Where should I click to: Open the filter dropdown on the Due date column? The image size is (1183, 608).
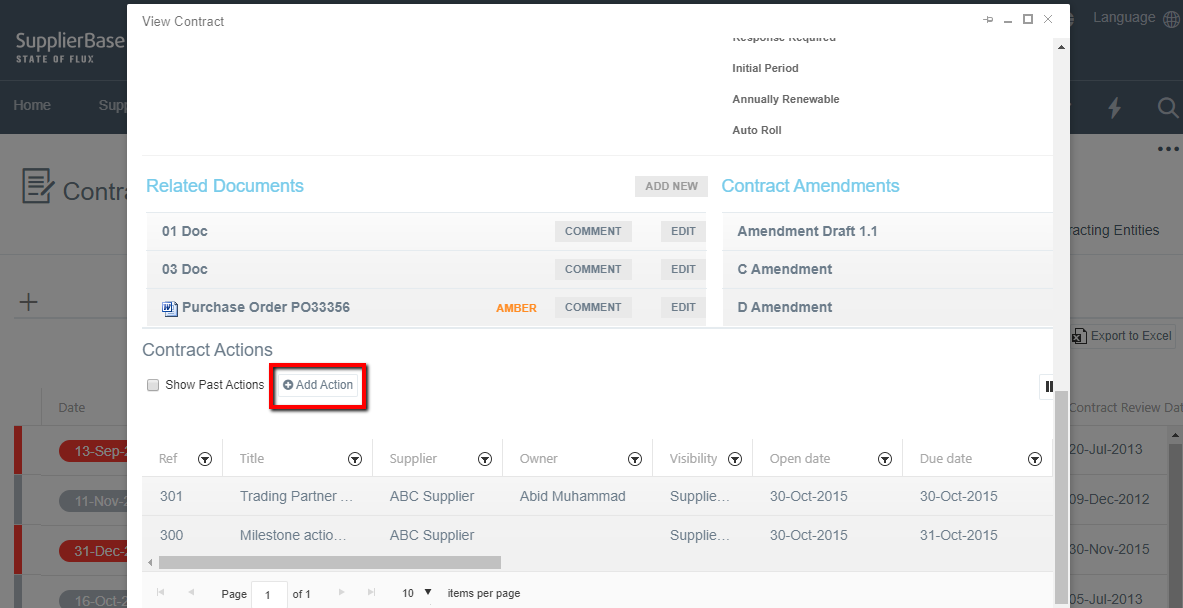click(x=1035, y=458)
